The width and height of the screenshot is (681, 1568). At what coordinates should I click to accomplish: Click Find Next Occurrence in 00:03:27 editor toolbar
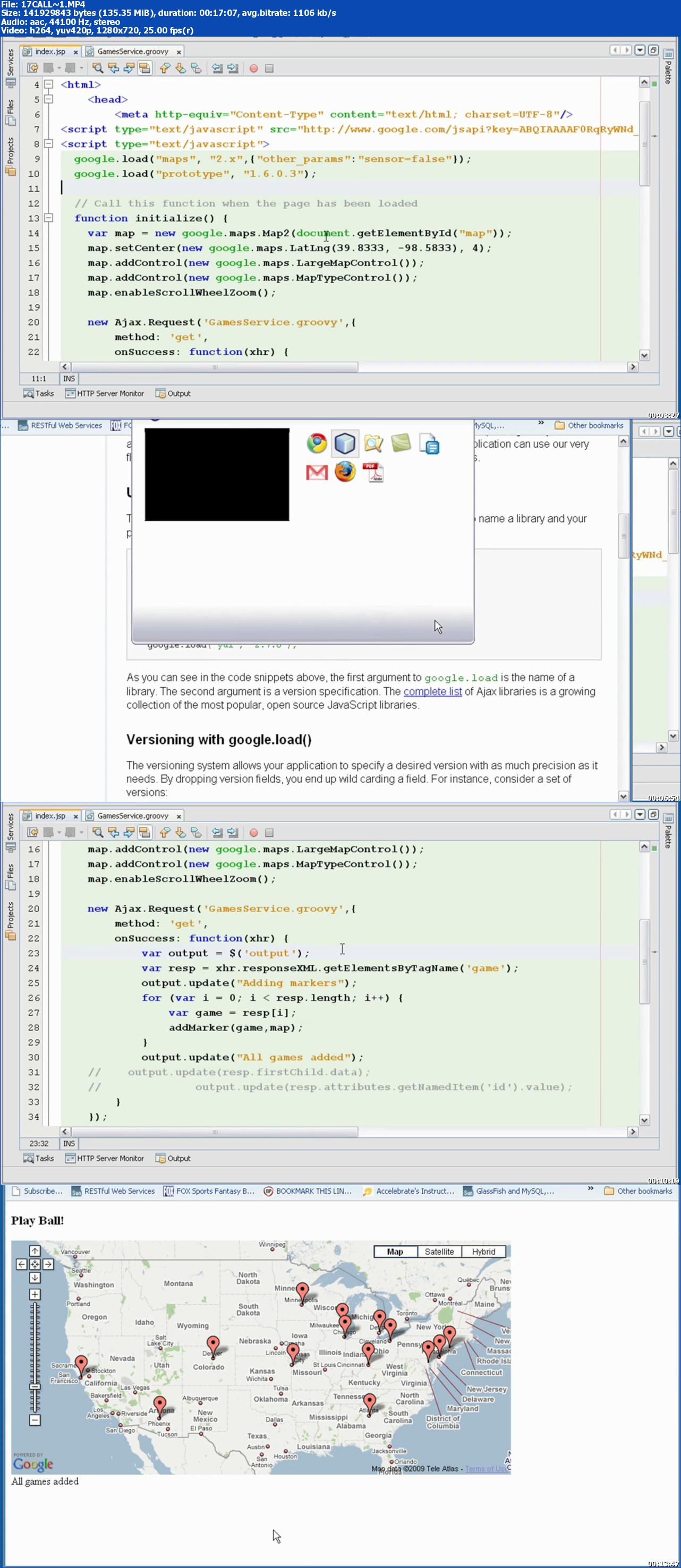click(x=129, y=68)
